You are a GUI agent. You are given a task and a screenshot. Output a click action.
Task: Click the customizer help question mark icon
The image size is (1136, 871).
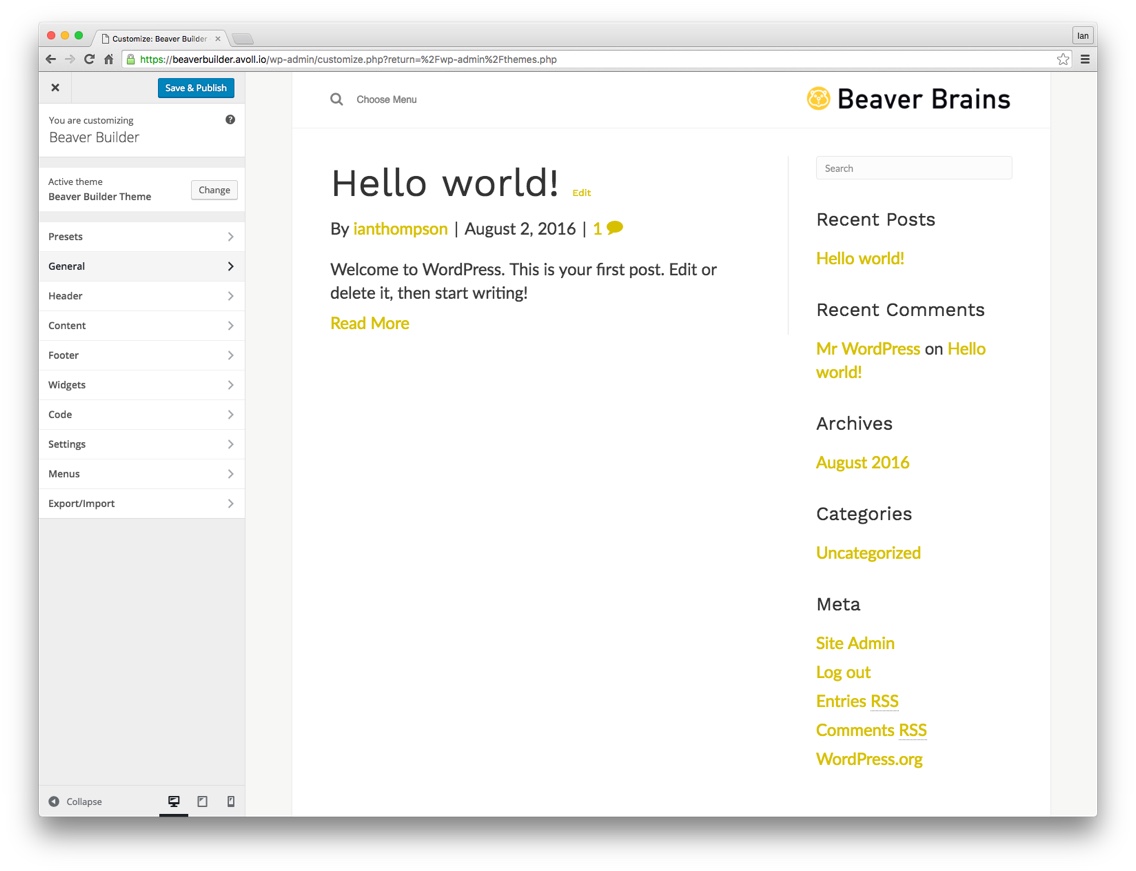pyautogui.click(x=230, y=120)
